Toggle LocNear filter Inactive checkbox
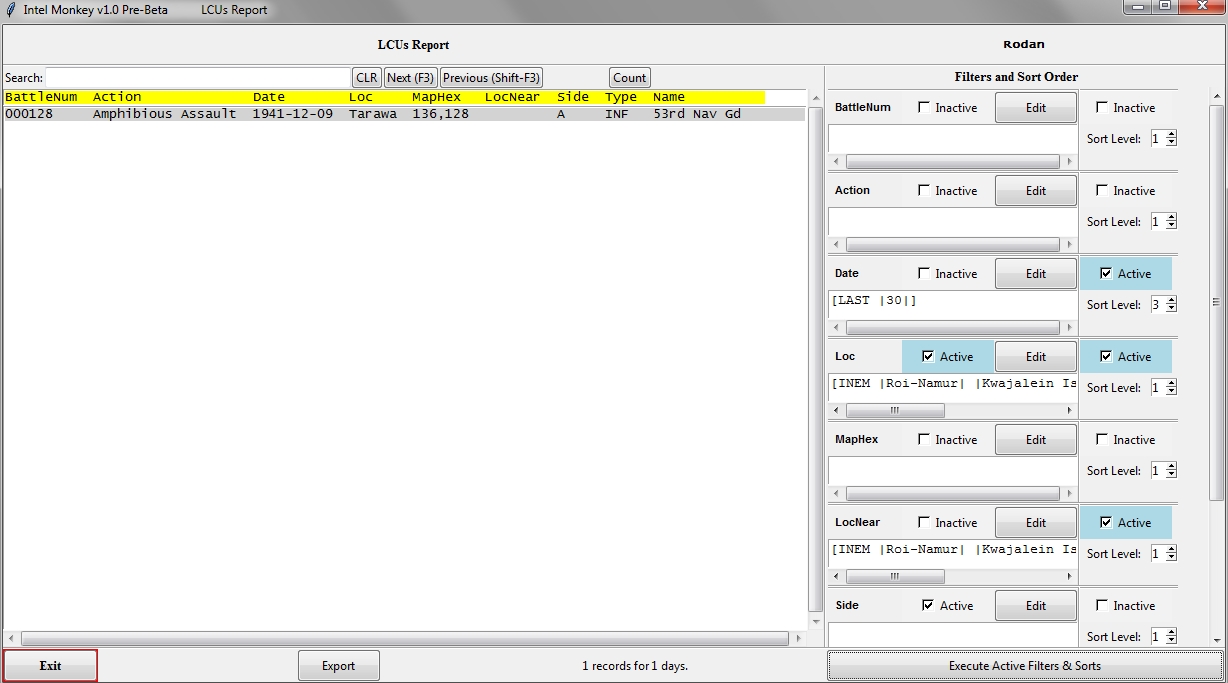1228x683 pixels. pyautogui.click(x=924, y=523)
